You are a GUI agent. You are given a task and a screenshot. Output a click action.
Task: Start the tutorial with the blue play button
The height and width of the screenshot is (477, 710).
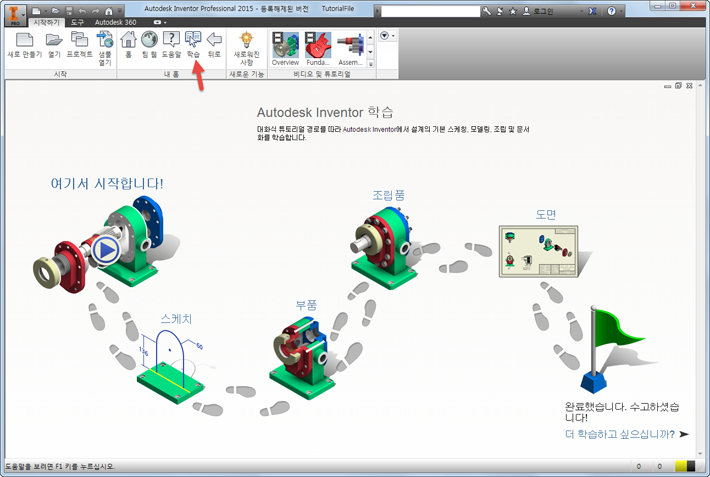coord(106,250)
